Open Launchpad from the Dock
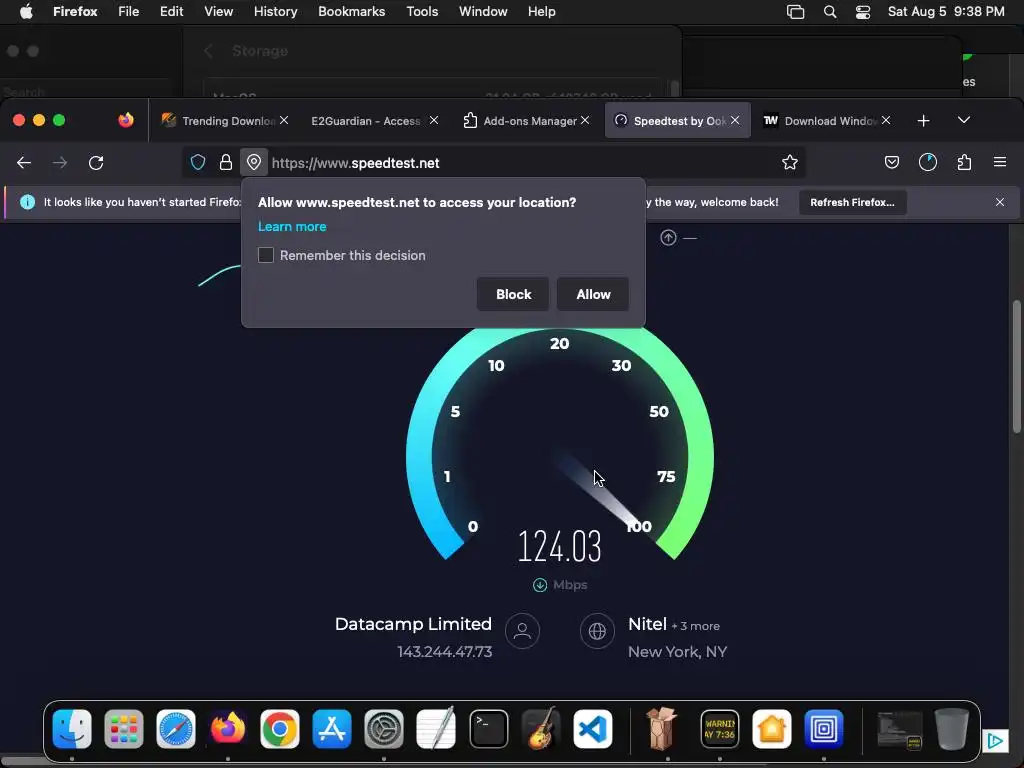The width and height of the screenshot is (1024, 768). pos(123,729)
